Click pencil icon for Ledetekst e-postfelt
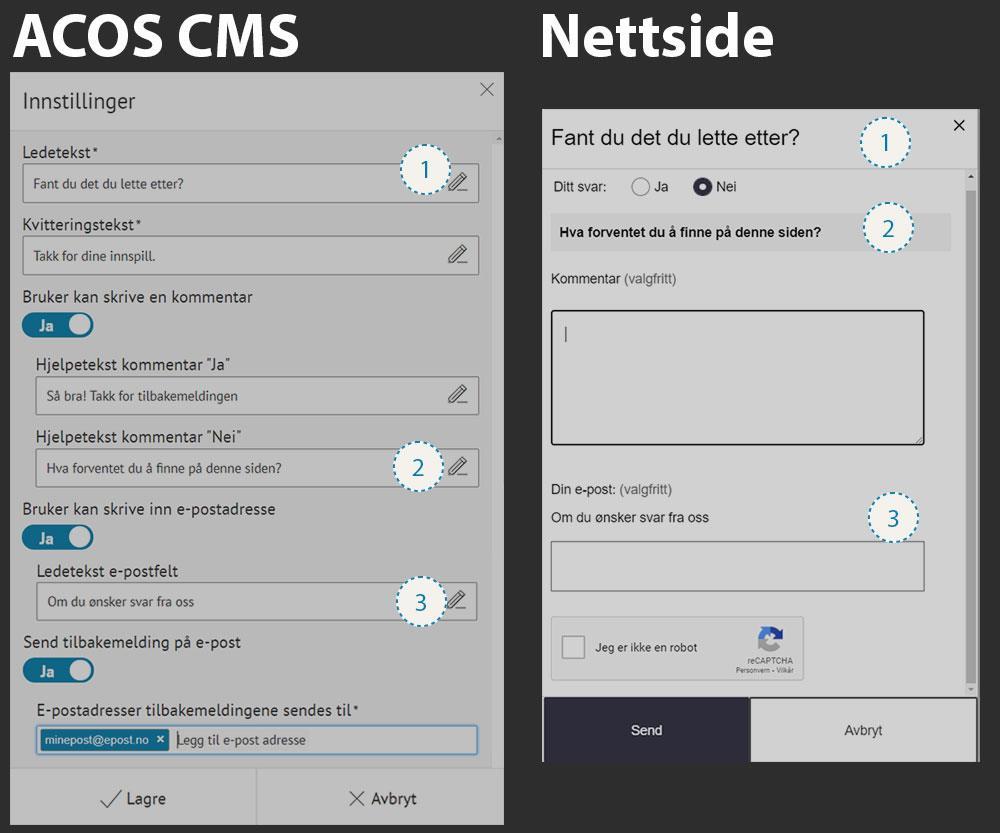1000x833 pixels. pyautogui.click(x=456, y=601)
